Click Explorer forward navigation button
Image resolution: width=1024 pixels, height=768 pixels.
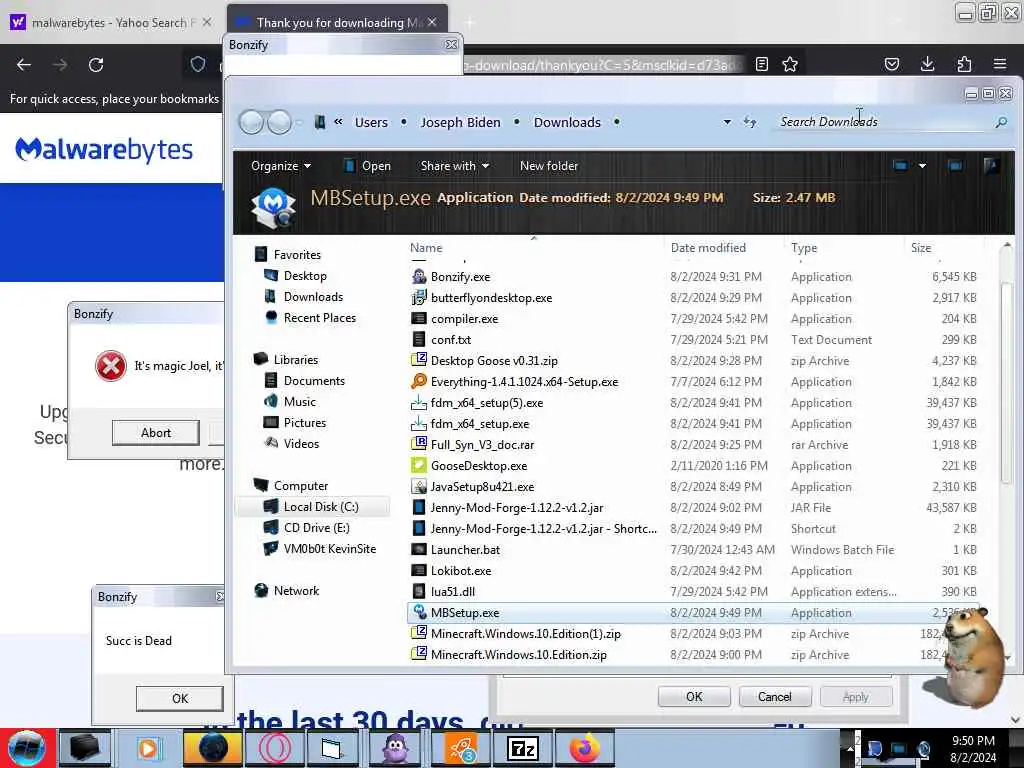[280, 122]
